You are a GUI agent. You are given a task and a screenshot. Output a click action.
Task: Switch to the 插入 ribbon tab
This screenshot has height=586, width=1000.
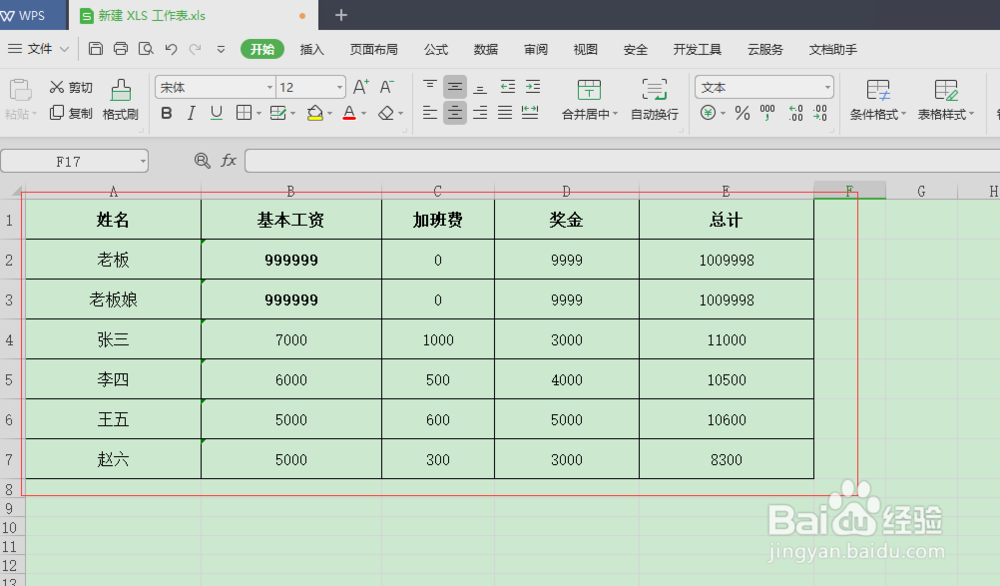(311, 48)
